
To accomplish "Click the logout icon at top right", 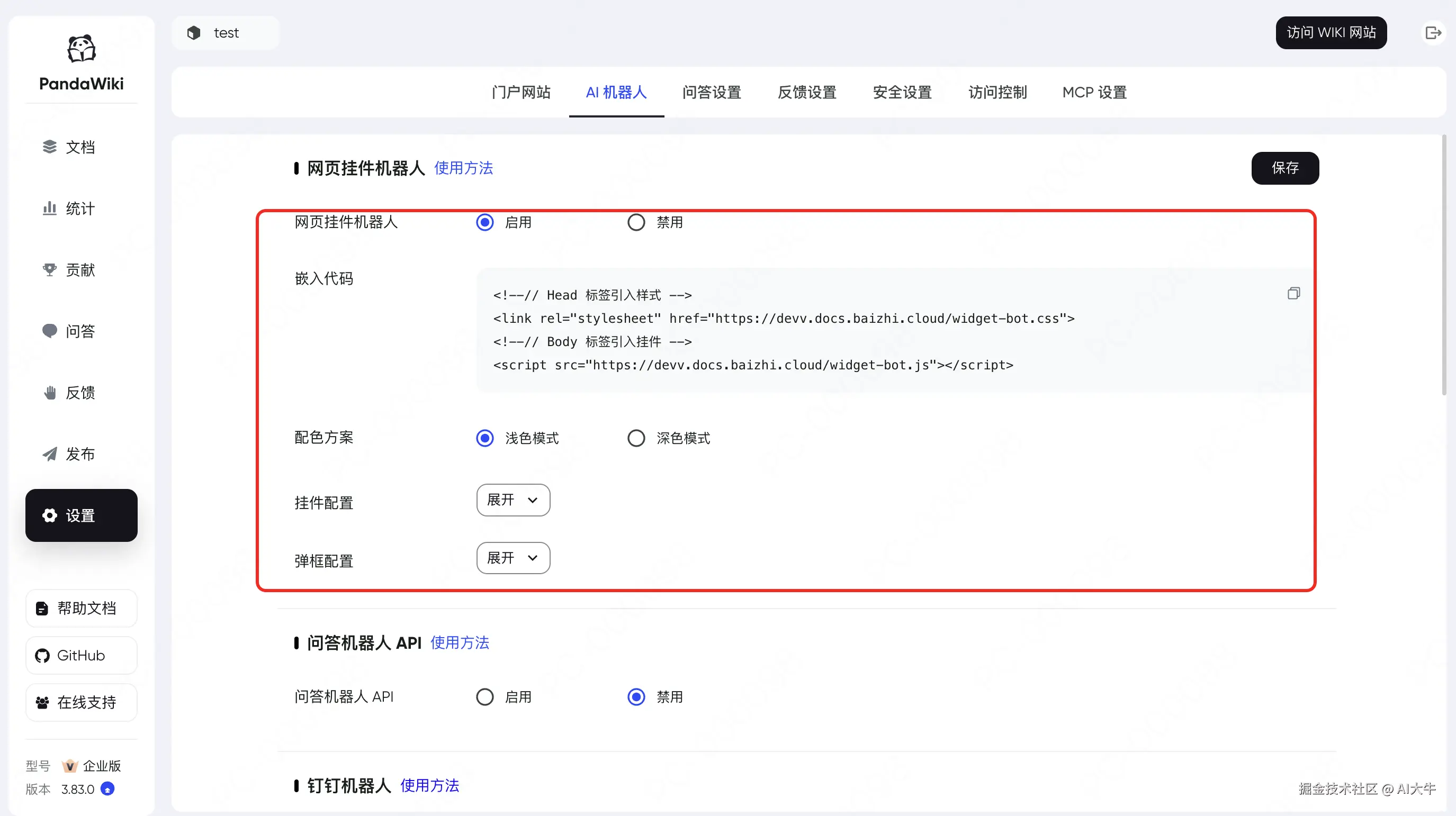I will tap(1433, 33).
